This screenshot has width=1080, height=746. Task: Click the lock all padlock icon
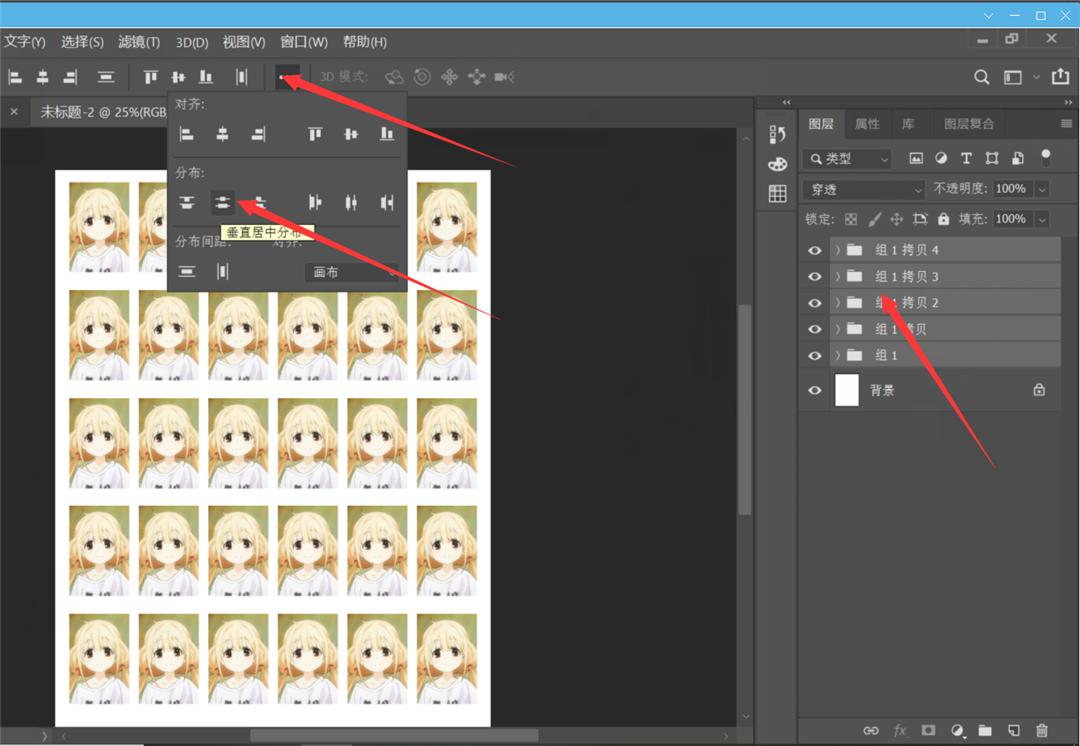point(942,219)
